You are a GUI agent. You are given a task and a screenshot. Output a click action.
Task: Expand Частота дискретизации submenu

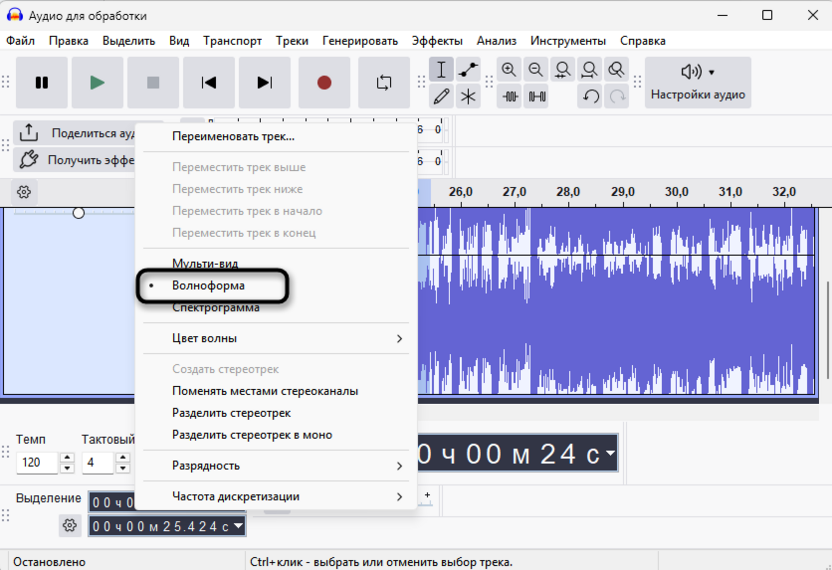(276, 496)
